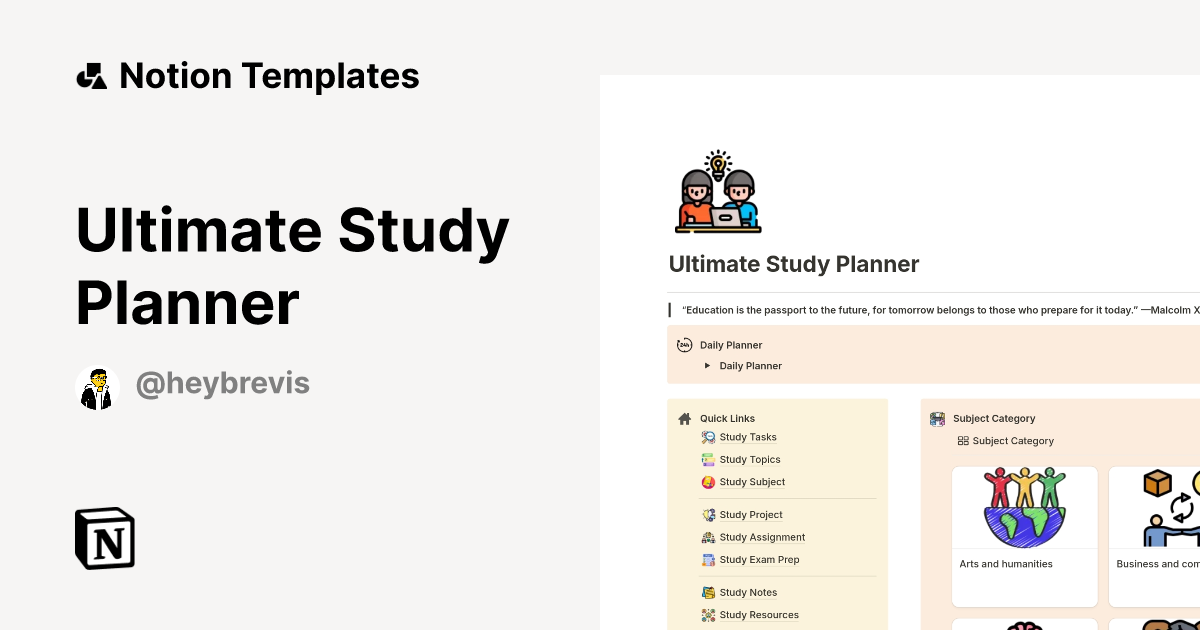1200x630 pixels.
Task: Click the Arts and humanities category card
Action: [1024, 536]
